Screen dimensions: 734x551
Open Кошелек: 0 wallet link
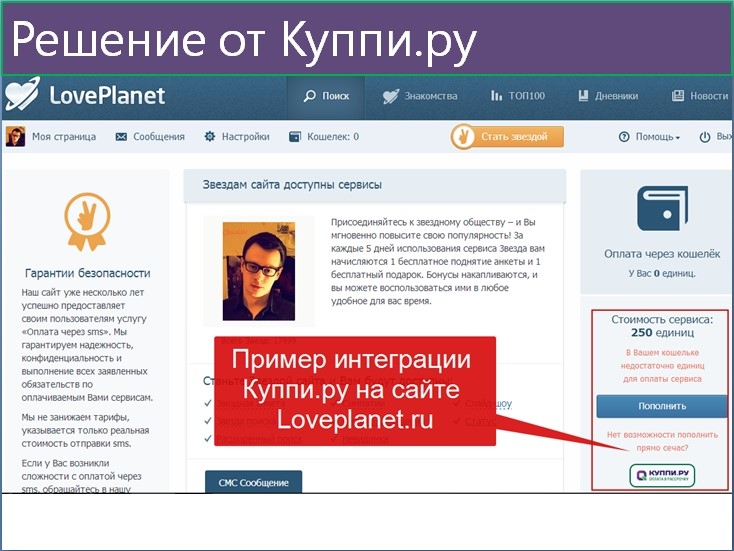[x=333, y=137]
